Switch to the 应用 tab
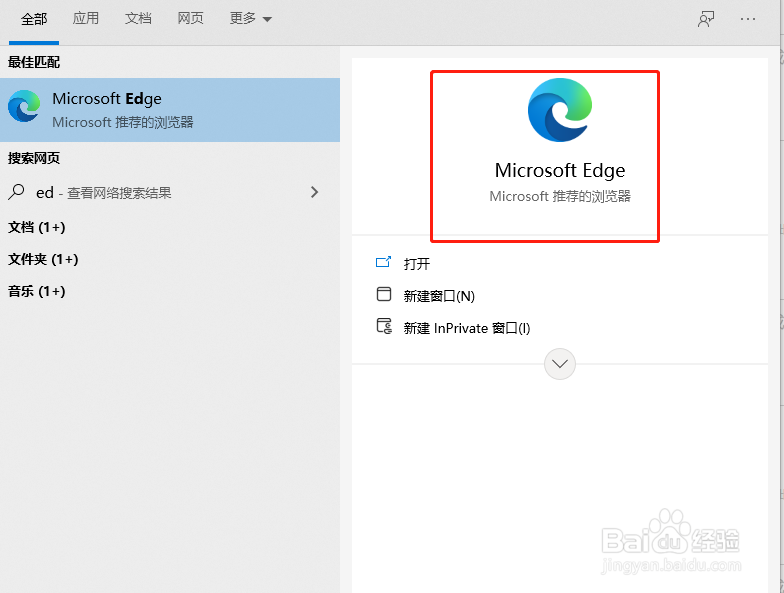Image resolution: width=784 pixels, height=593 pixels. coord(86,18)
